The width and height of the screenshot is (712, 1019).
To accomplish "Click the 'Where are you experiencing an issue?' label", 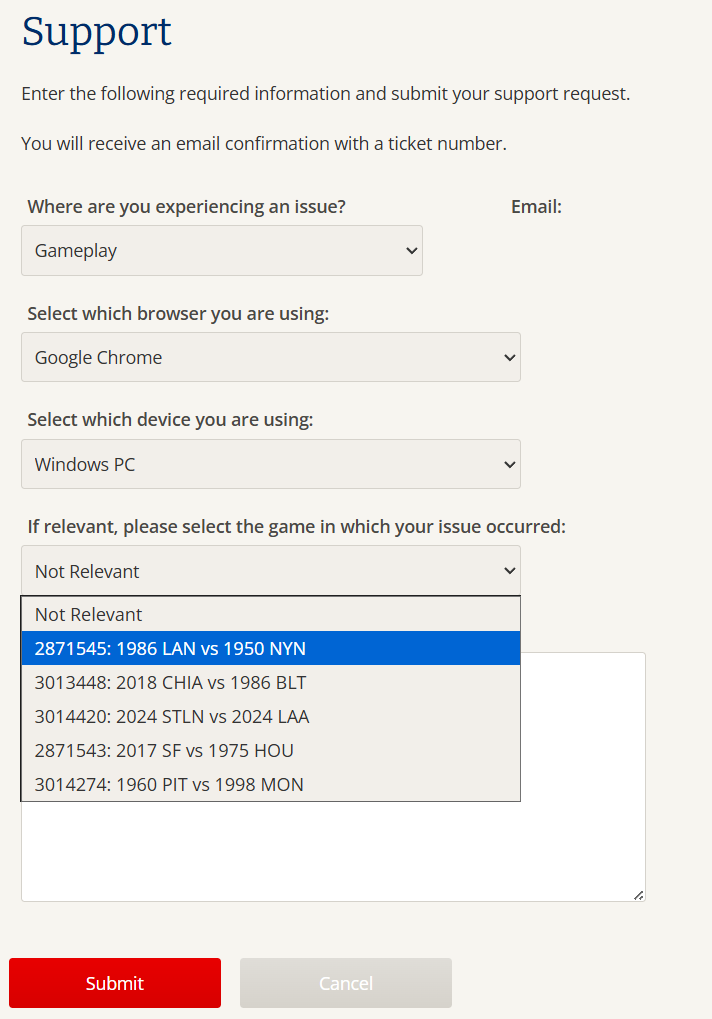I will coord(186,207).
